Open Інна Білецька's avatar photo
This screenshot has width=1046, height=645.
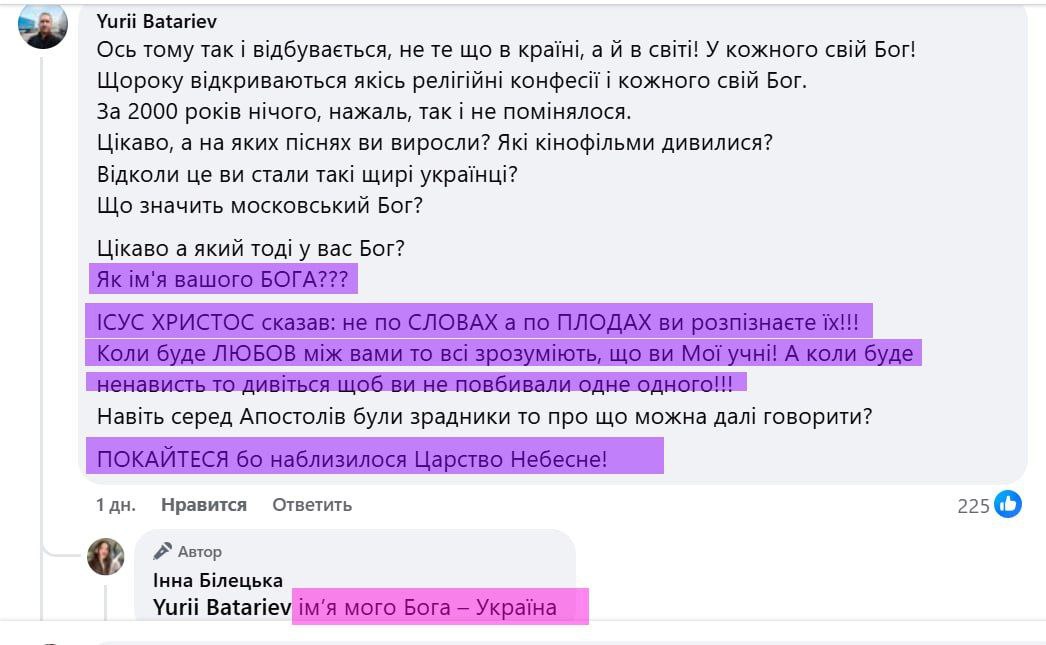106,557
